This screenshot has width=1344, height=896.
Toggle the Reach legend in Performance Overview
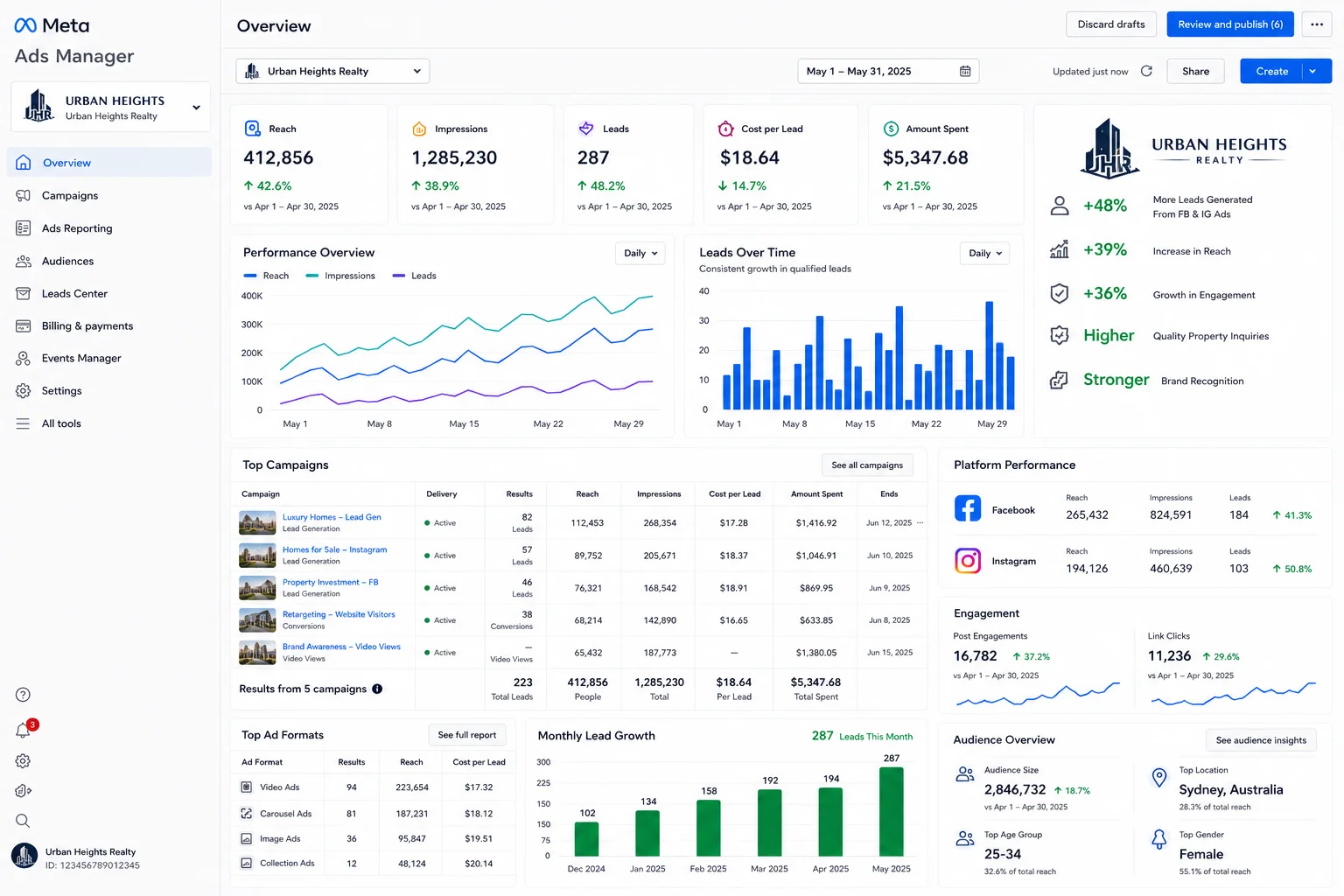[266, 276]
